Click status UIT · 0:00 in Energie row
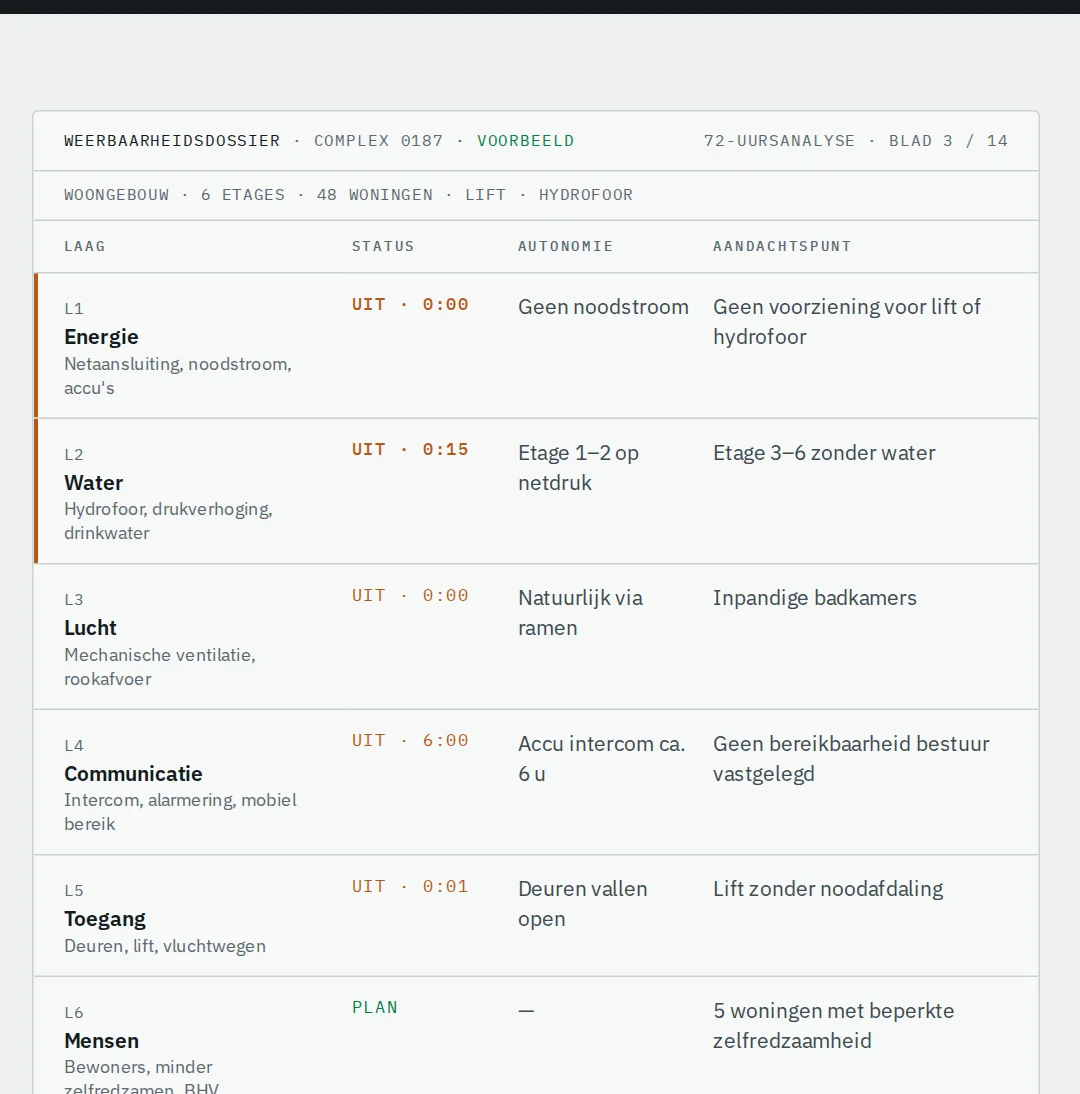The image size is (1080, 1094). click(410, 305)
